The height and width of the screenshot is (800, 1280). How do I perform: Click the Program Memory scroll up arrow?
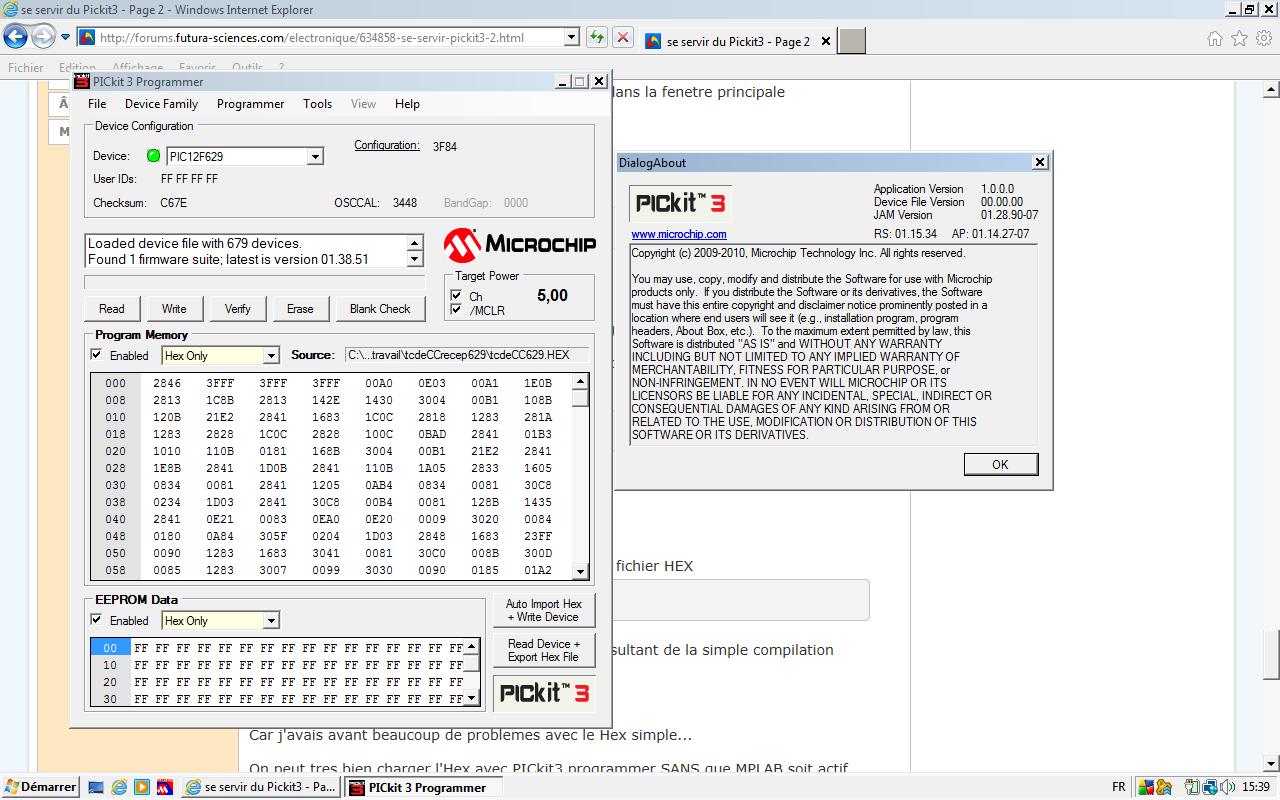point(580,381)
